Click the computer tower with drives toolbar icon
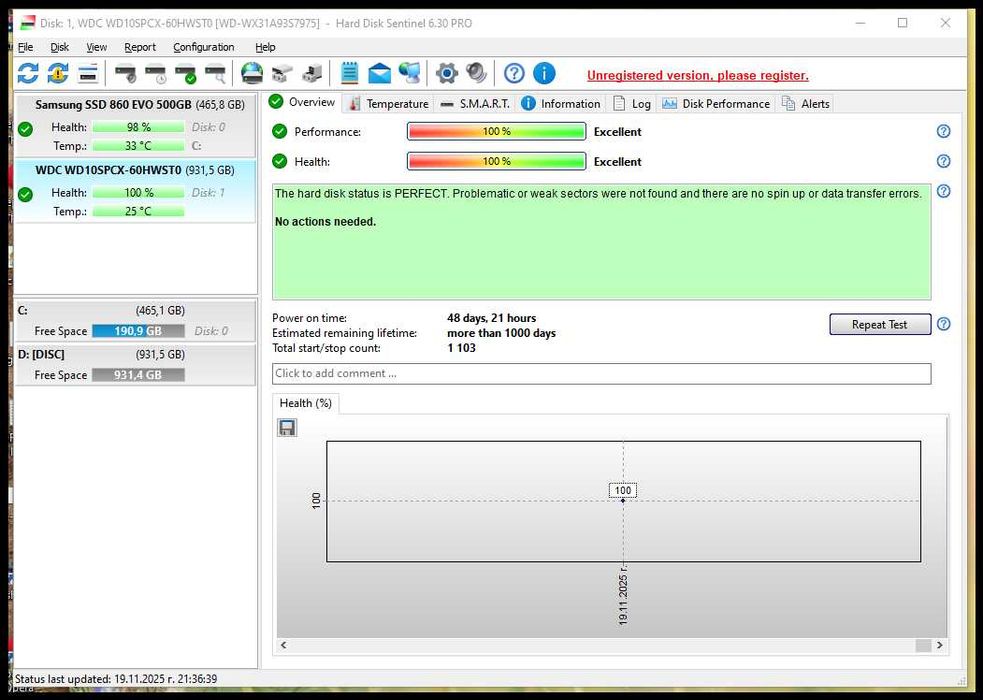The height and width of the screenshot is (700, 983). point(312,74)
